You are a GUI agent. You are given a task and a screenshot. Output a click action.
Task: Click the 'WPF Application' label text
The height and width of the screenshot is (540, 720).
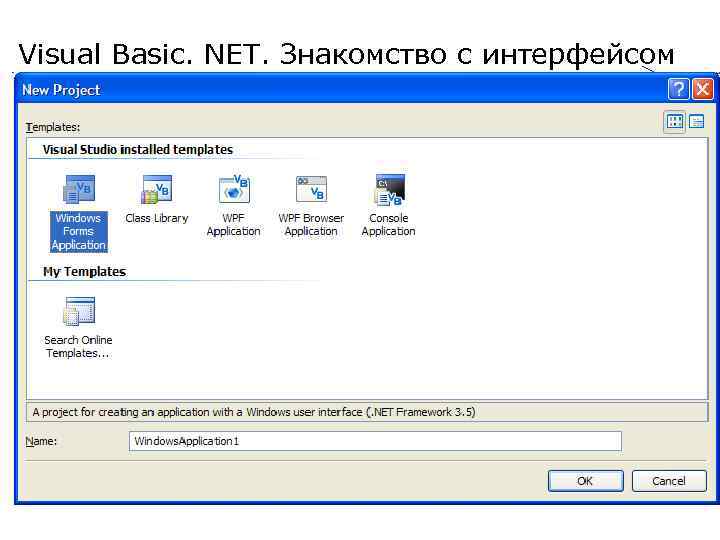pos(234,225)
